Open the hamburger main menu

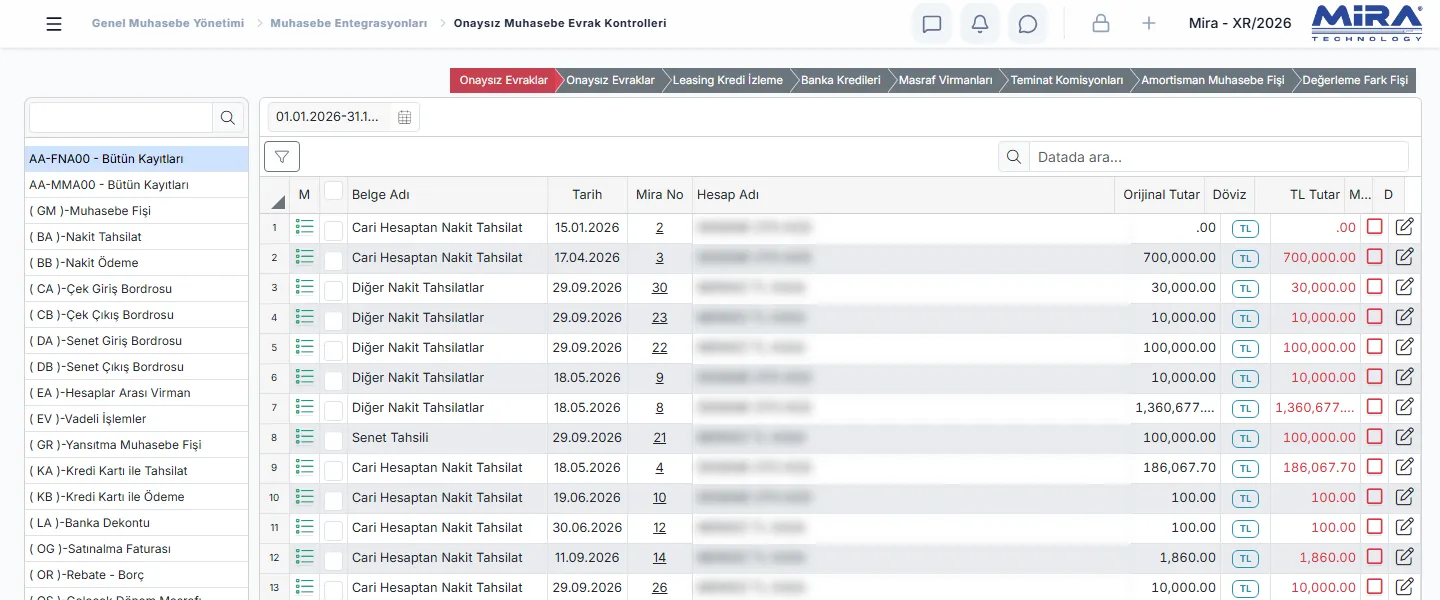[54, 24]
